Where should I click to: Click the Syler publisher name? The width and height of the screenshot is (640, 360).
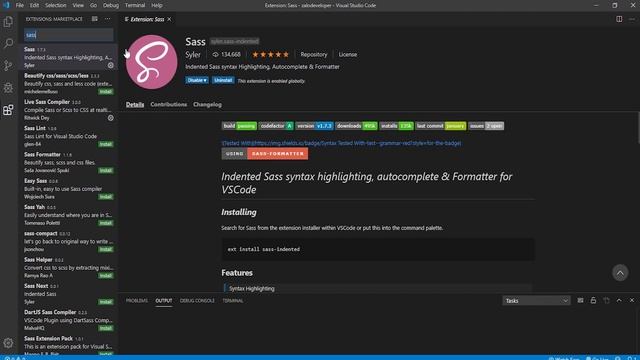click(x=193, y=55)
